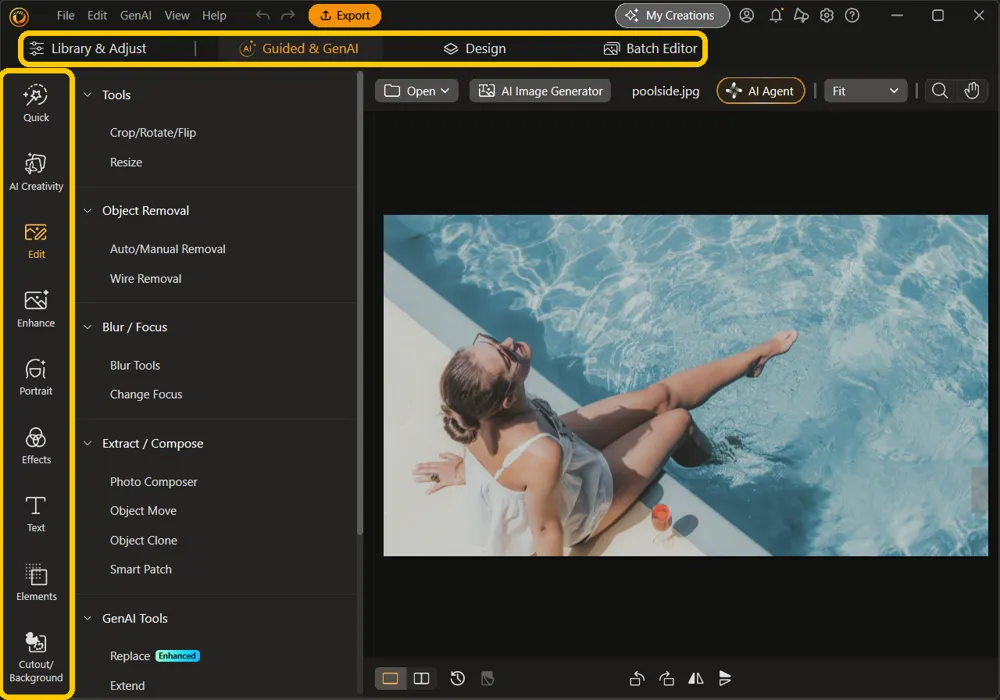Collapse the Blur / Focus section

point(87,327)
